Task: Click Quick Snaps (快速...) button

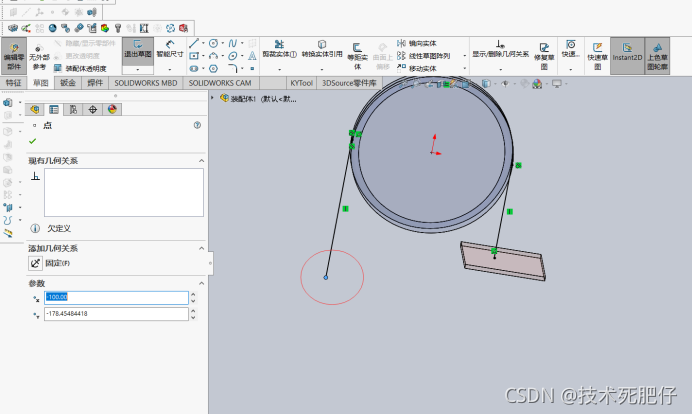Action: pos(571,49)
